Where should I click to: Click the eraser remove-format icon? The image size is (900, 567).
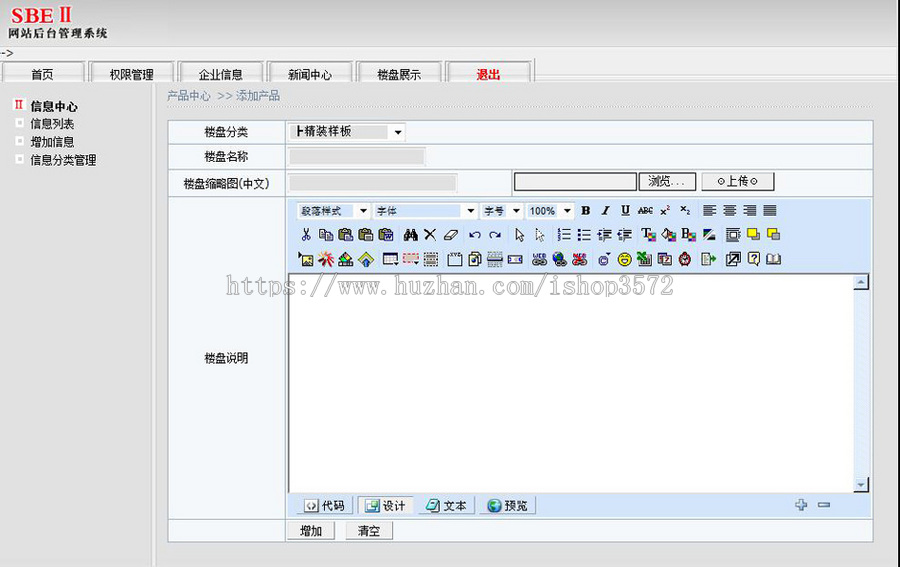pyautogui.click(x=451, y=235)
